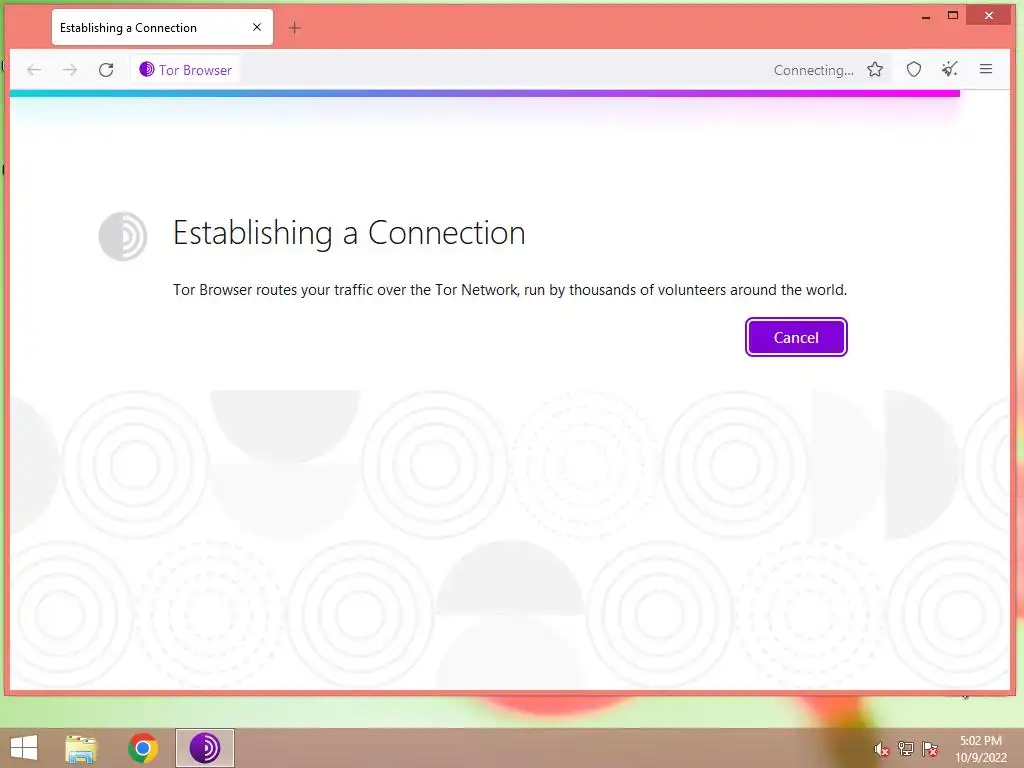Close the Establishing a Connection tab
This screenshot has width=1024, height=768.
click(x=257, y=27)
